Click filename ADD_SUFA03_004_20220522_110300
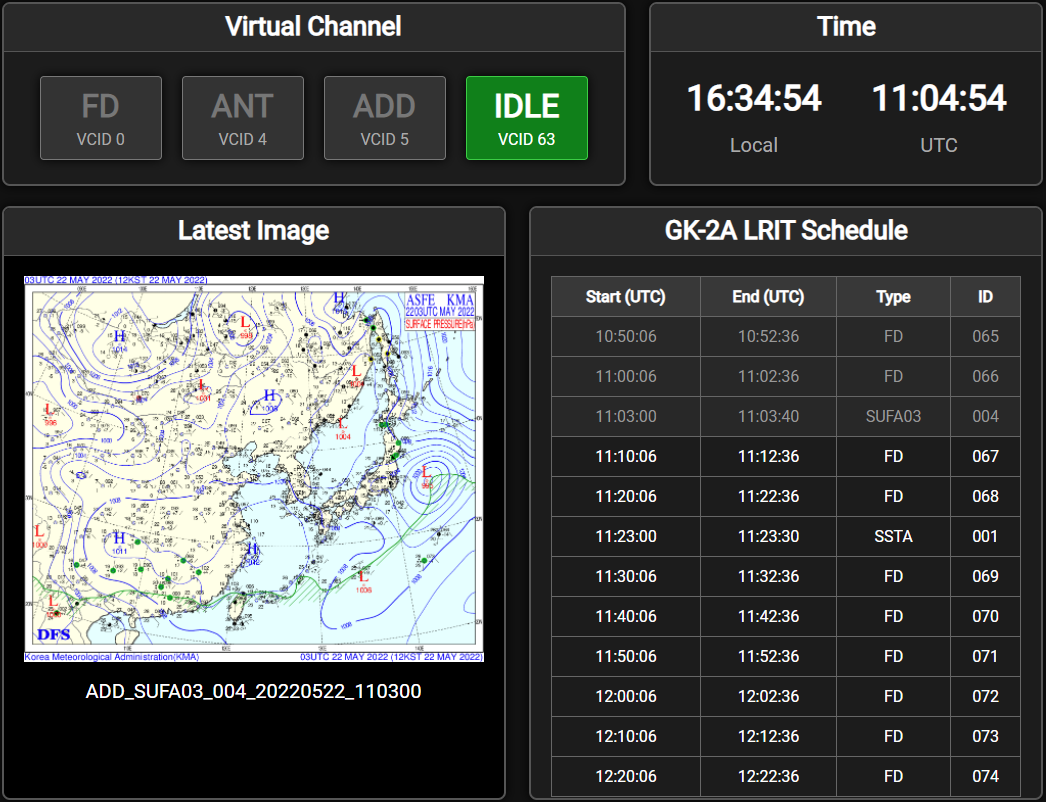Viewport: 1046px width, 802px height. point(253,691)
